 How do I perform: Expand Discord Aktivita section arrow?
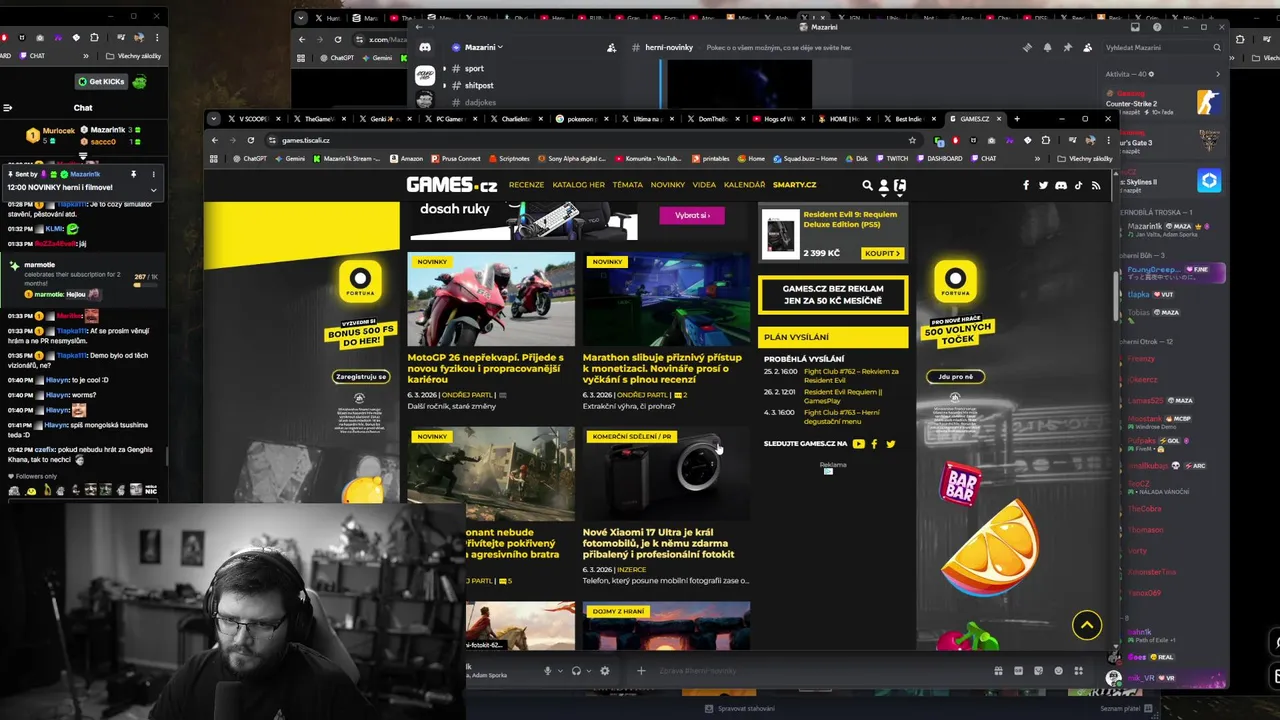coord(1217,74)
